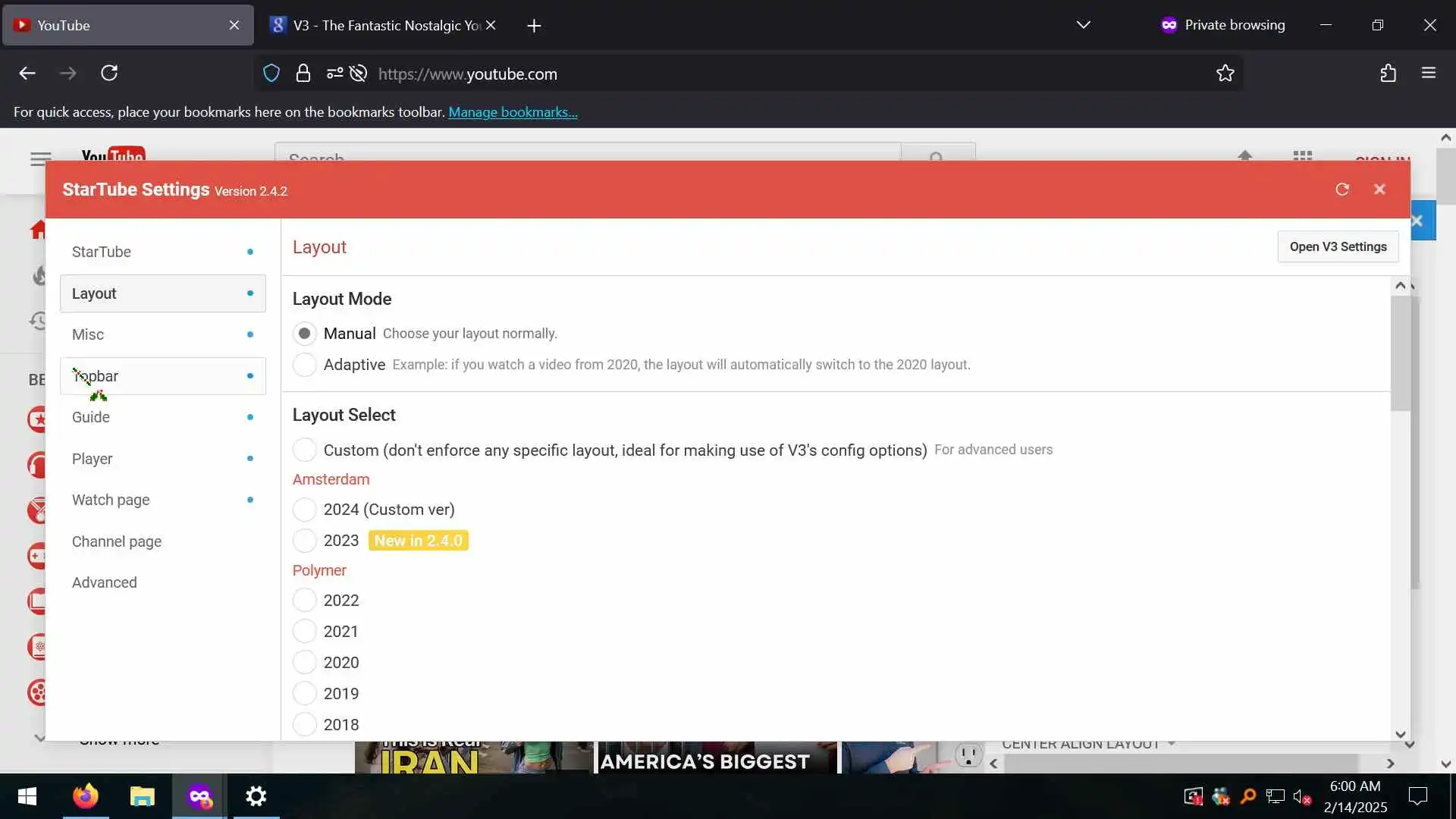
Task: Close the StarTube Settings dialog
Action: [1379, 190]
